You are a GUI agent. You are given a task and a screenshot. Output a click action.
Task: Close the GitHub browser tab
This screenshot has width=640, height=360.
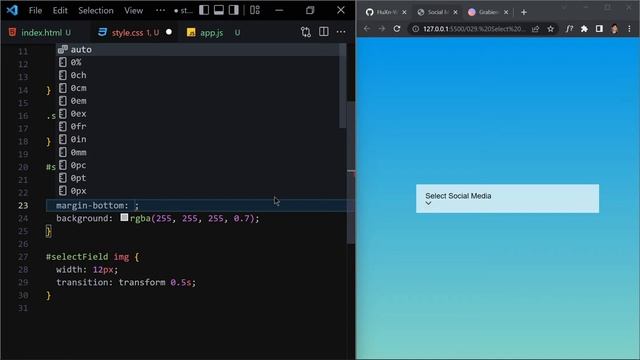(x=404, y=12)
